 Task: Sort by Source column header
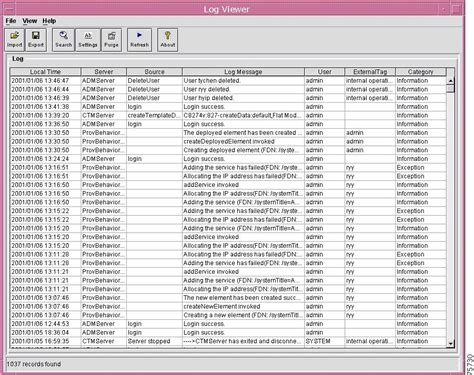click(154, 72)
